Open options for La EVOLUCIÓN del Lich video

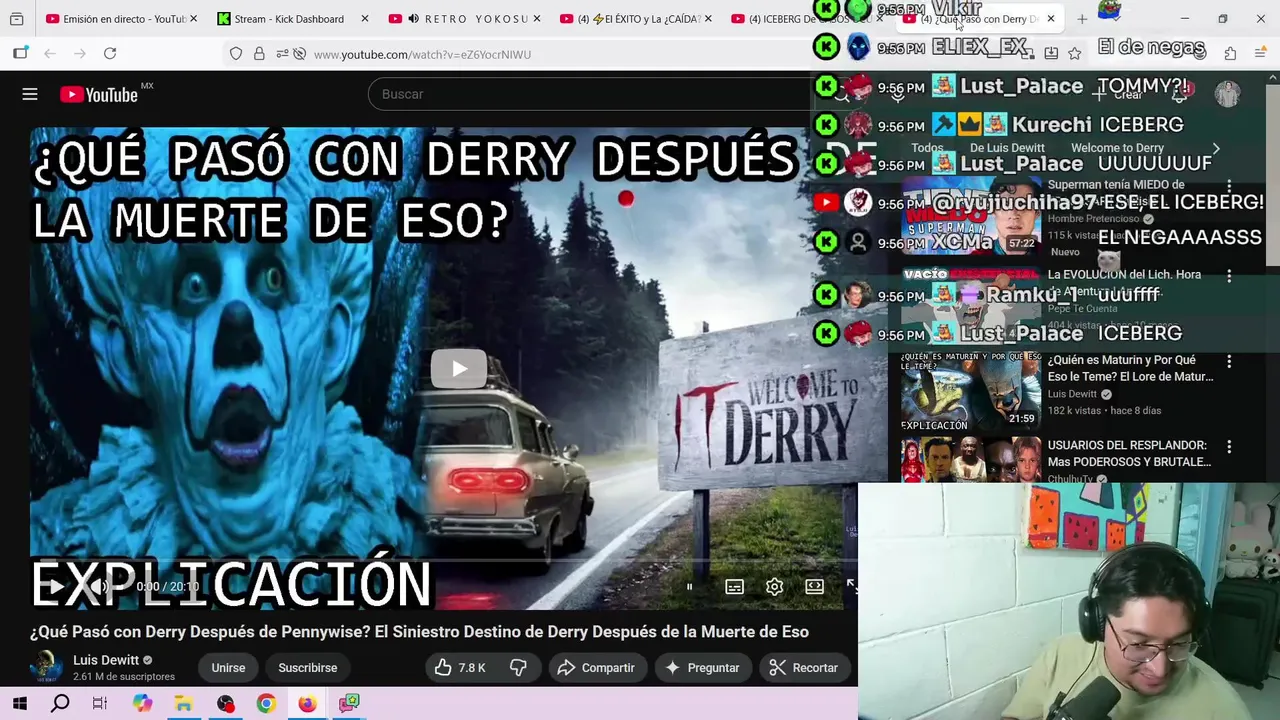[1229, 275]
